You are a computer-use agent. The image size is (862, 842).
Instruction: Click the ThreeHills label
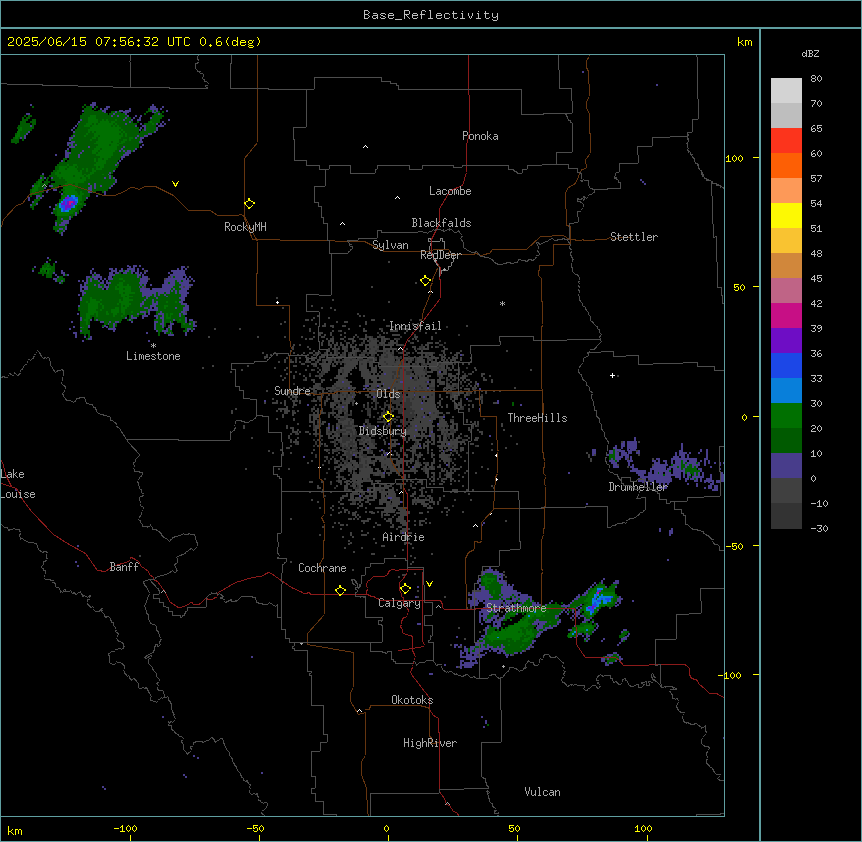[537, 418]
